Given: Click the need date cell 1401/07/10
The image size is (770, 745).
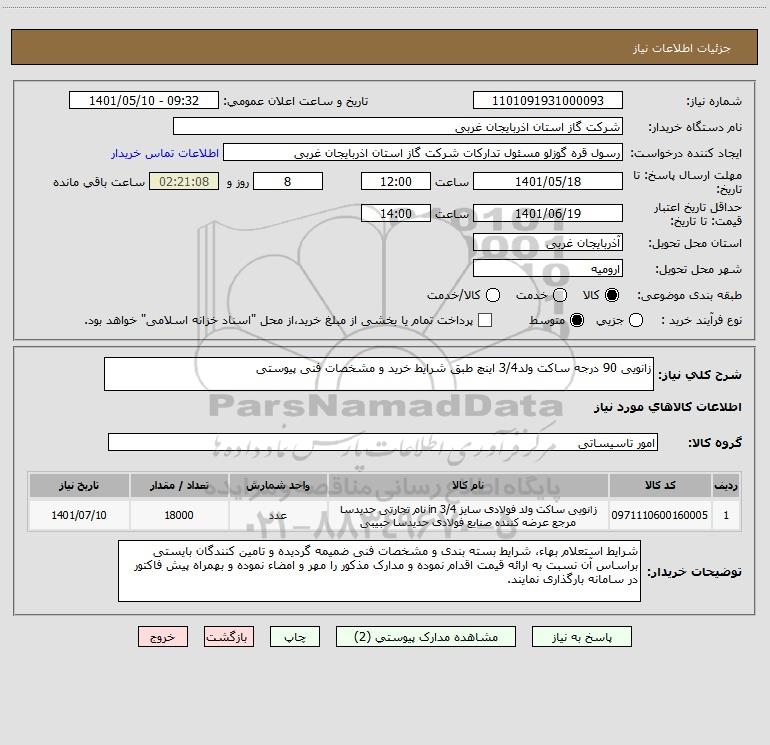Looking at the screenshot, I should coord(79,515).
